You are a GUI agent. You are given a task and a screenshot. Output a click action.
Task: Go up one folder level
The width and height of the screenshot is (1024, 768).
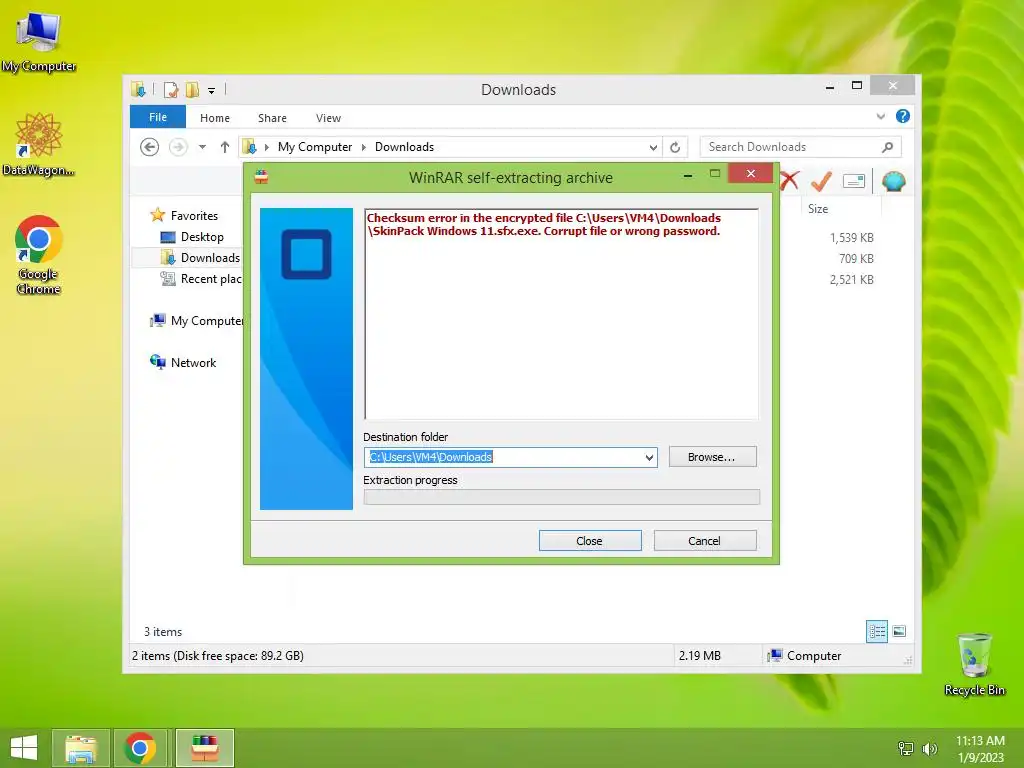coord(225,147)
